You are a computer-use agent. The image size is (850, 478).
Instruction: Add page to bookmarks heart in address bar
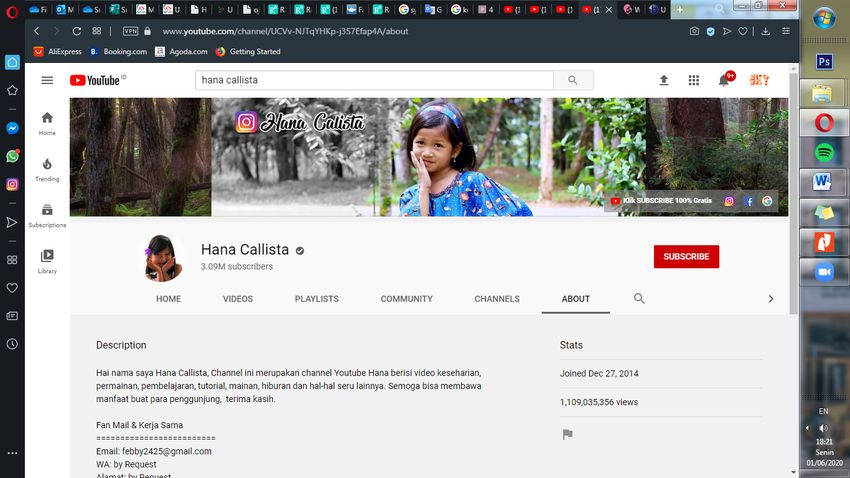(x=743, y=31)
